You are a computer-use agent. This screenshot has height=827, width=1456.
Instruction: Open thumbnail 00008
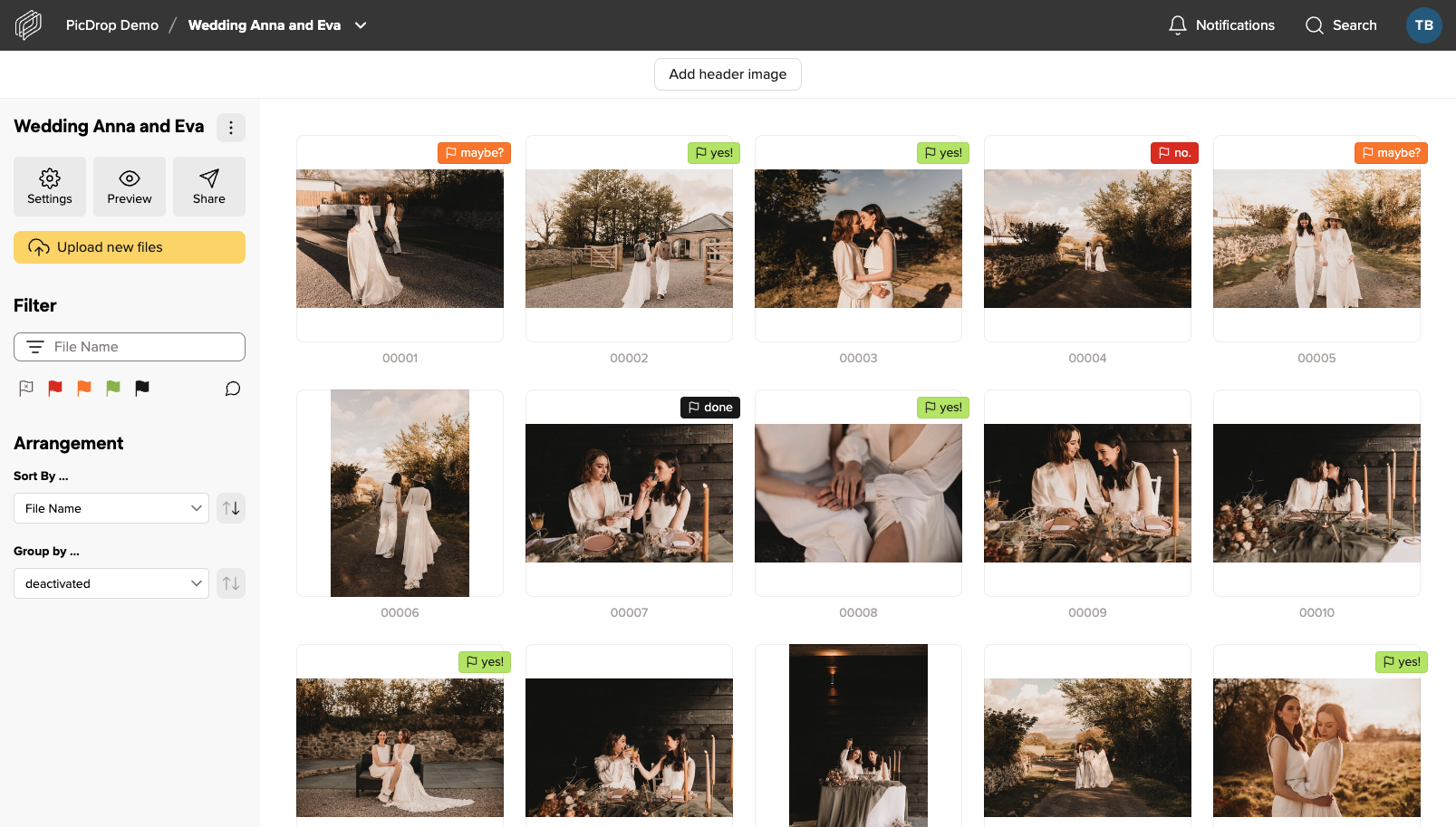coord(858,493)
